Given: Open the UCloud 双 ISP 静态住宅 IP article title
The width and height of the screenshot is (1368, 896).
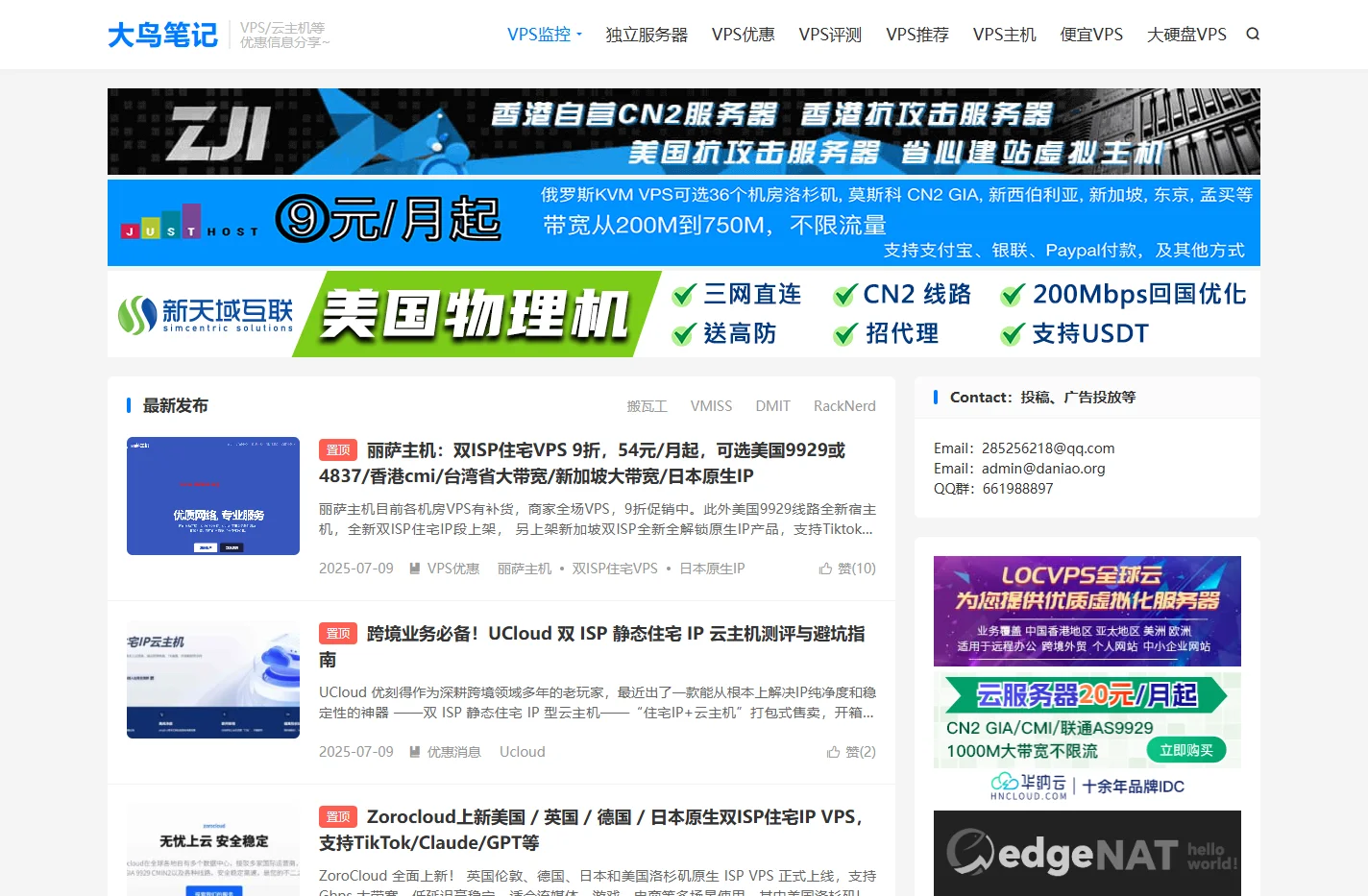Looking at the screenshot, I should pos(592,646).
